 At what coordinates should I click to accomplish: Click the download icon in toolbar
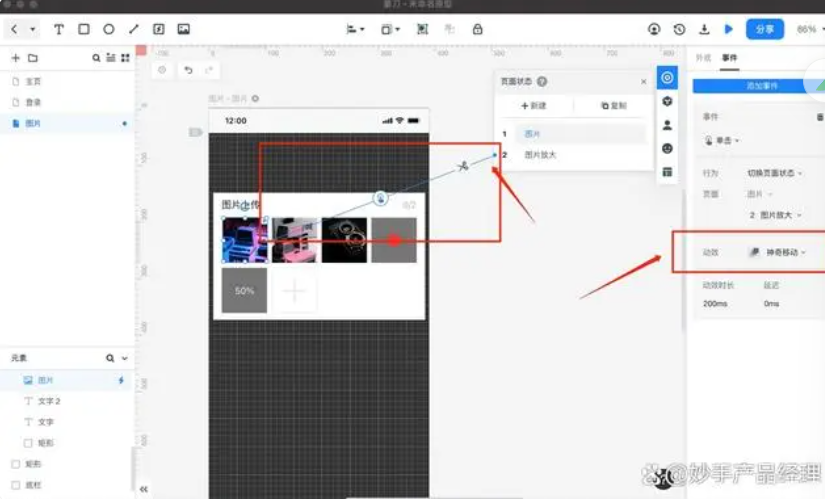(704, 29)
